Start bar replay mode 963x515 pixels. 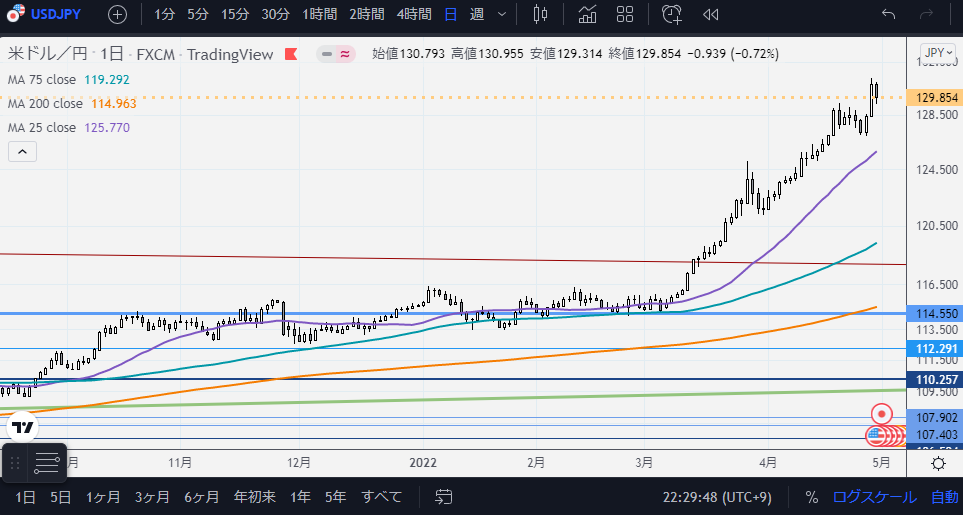[x=711, y=15]
